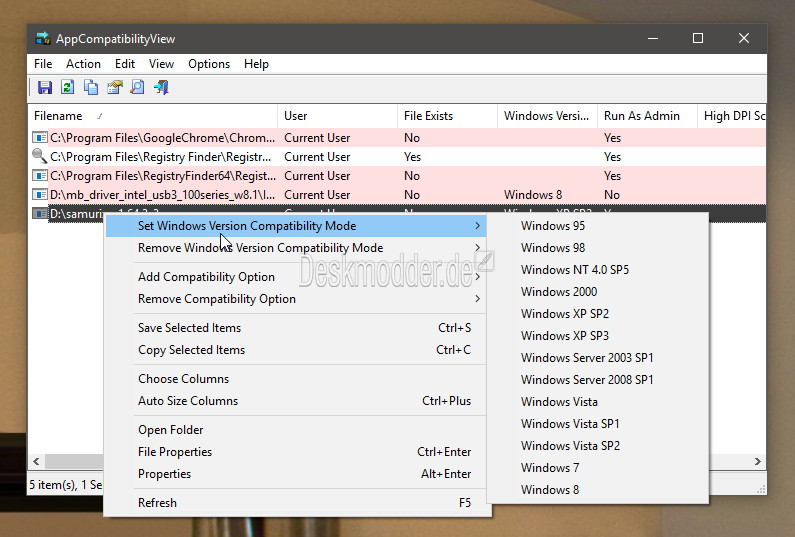Click the status bar text '5 item(s)'
The width and height of the screenshot is (795, 537).
[52, 485]
